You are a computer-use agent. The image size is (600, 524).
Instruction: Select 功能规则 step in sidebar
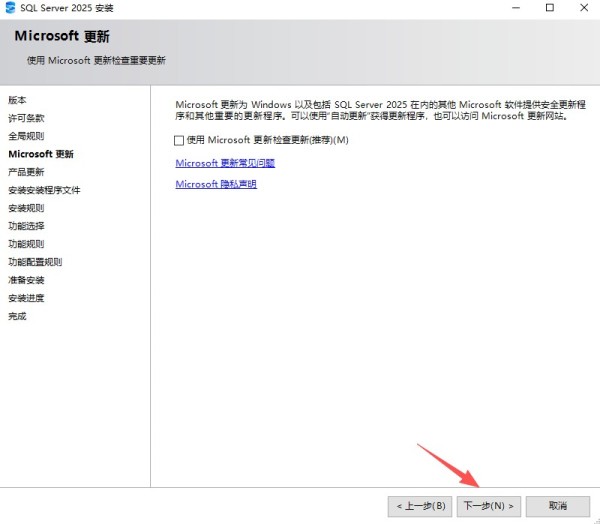click(x=26, y=244)
